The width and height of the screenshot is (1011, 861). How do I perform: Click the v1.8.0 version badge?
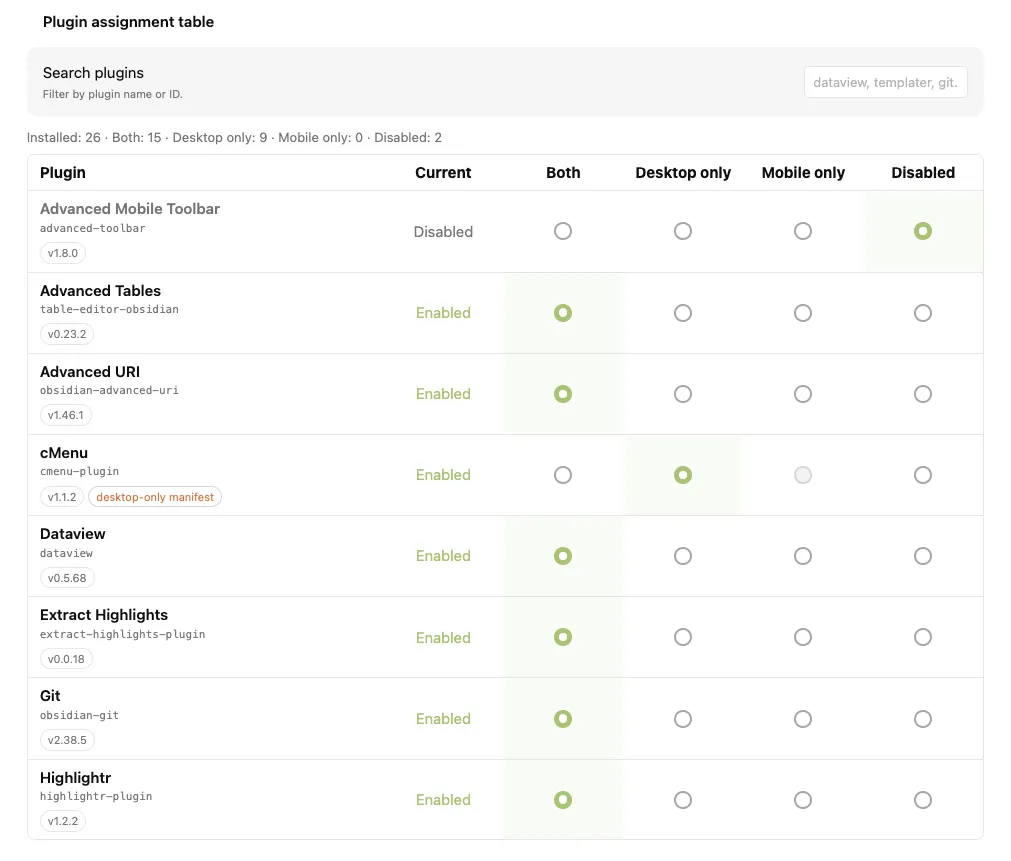tap(63, 253)
